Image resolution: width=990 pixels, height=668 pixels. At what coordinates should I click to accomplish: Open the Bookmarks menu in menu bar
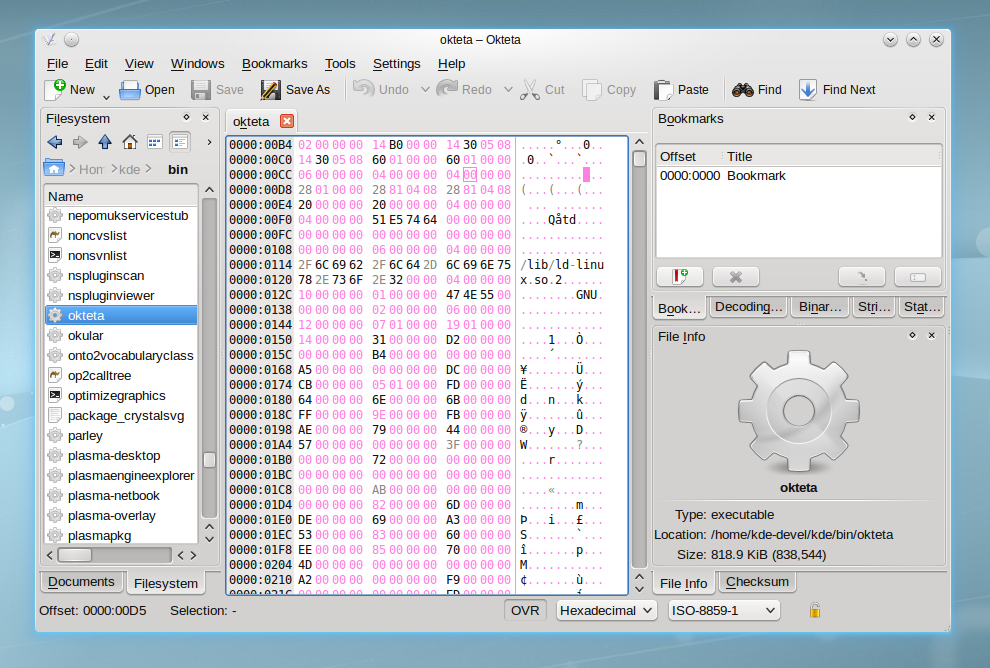(274, 63)
